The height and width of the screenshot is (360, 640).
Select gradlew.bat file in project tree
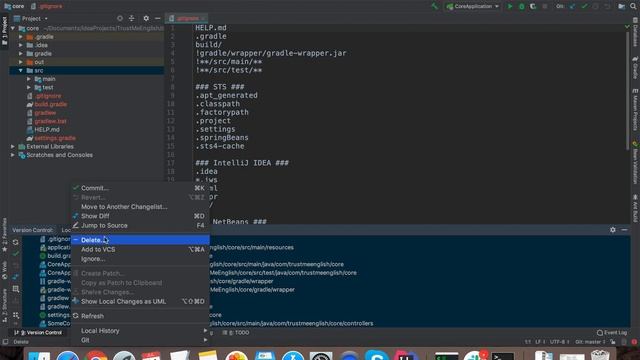point(50,121)
